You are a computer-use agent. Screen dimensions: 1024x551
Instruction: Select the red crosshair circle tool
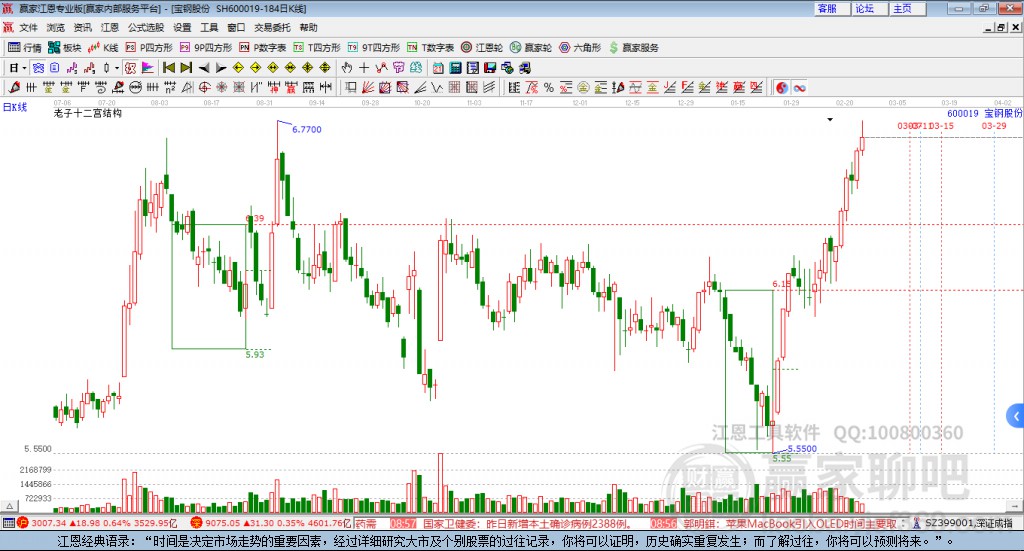[204, 87]
